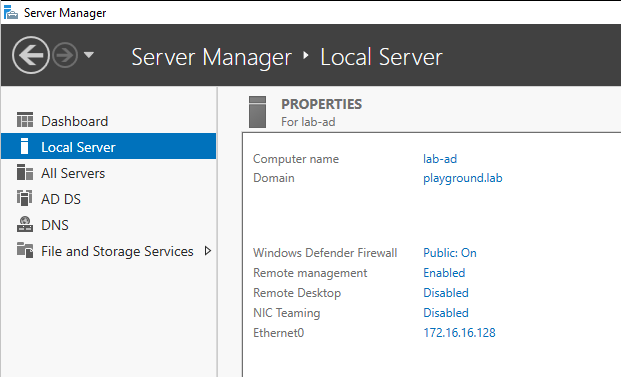Screen dimensions: 621x377
Task: Open the navigation history dropdown arrow
Action: [x=89, y=55]
